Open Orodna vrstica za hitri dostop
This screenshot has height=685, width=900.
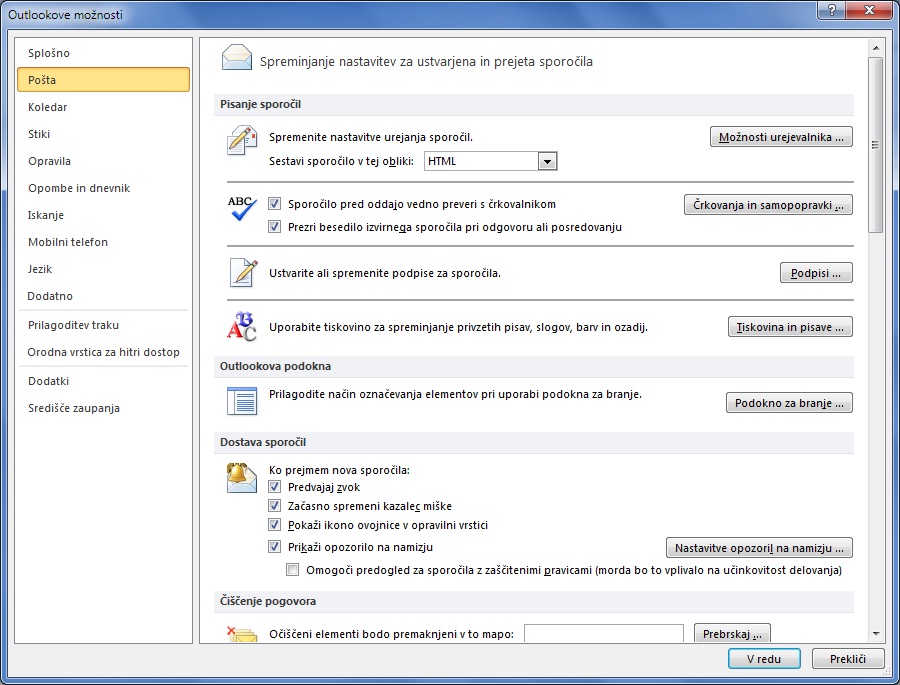pyautogui.click(x=103, y=352)
